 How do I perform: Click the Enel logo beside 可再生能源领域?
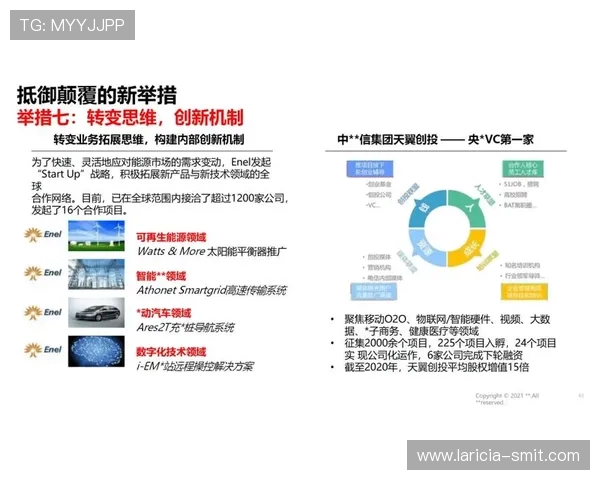click(x=43, y=234)
